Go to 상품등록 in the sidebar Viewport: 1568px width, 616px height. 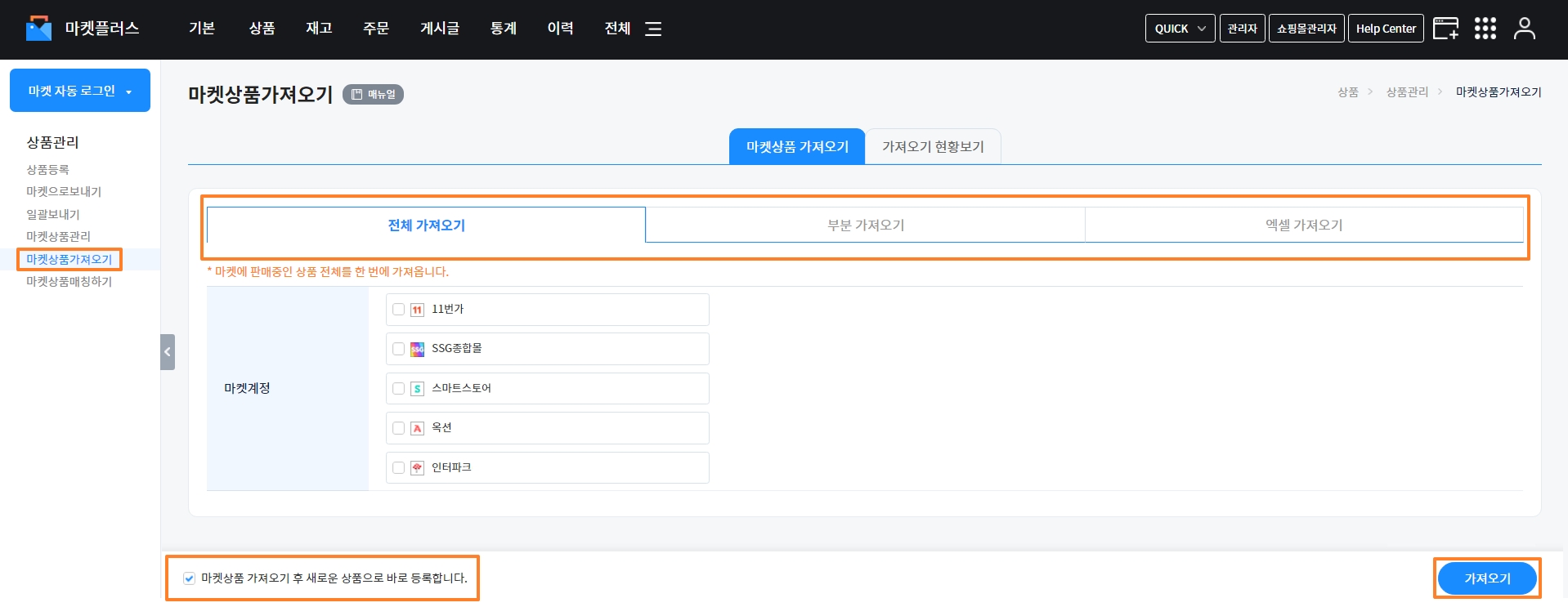coord(47,170)
